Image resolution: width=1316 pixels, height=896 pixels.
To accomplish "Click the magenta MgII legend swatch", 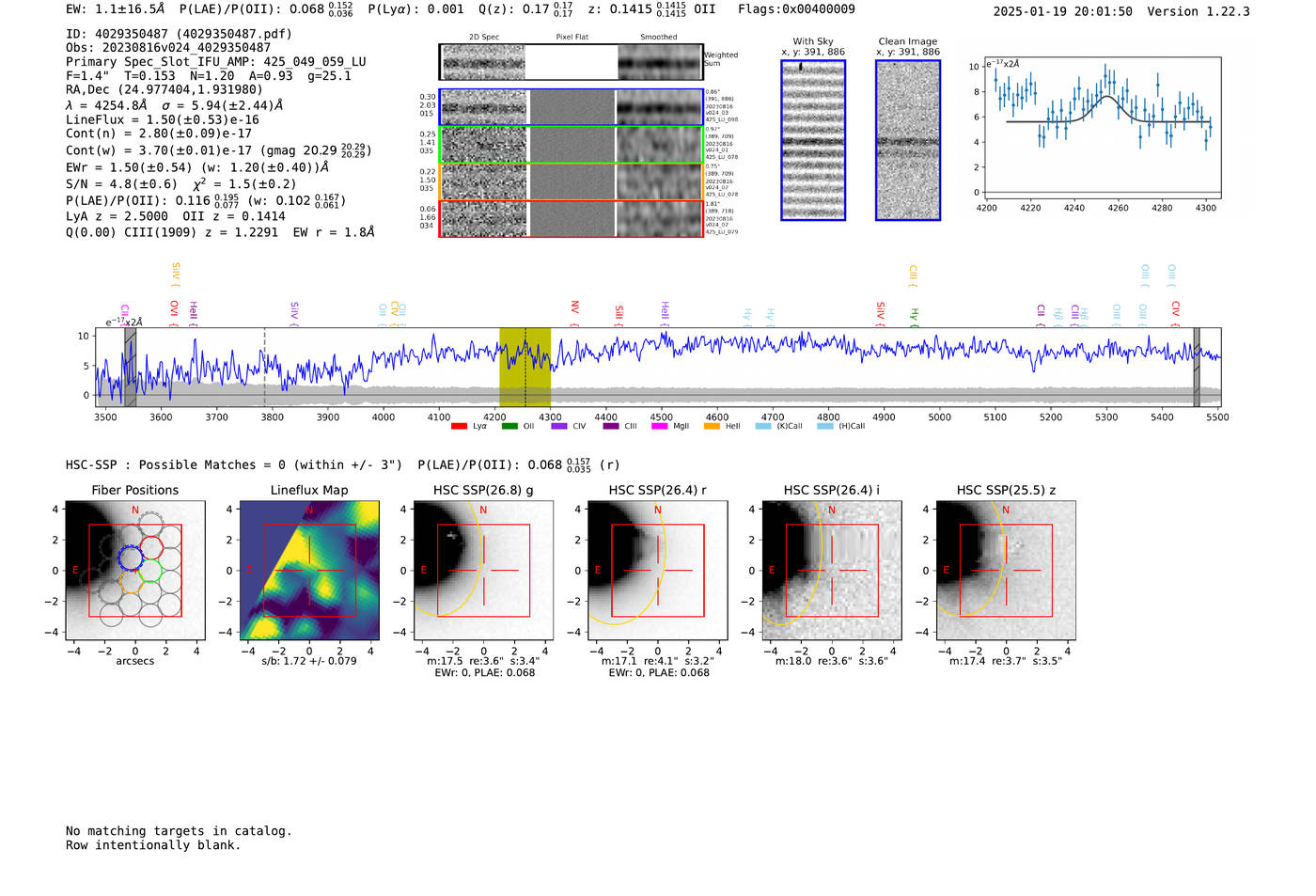I will 659,426.
